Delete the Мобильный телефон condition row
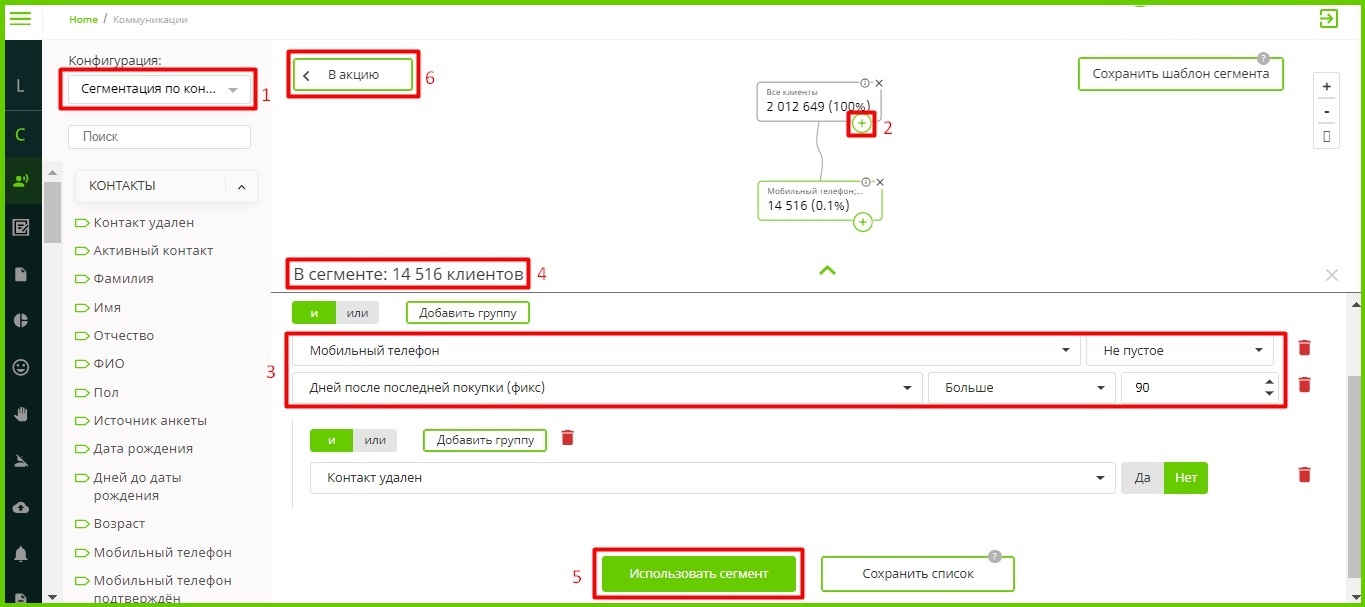The image size is (1365, 607). click(1304, 348)
